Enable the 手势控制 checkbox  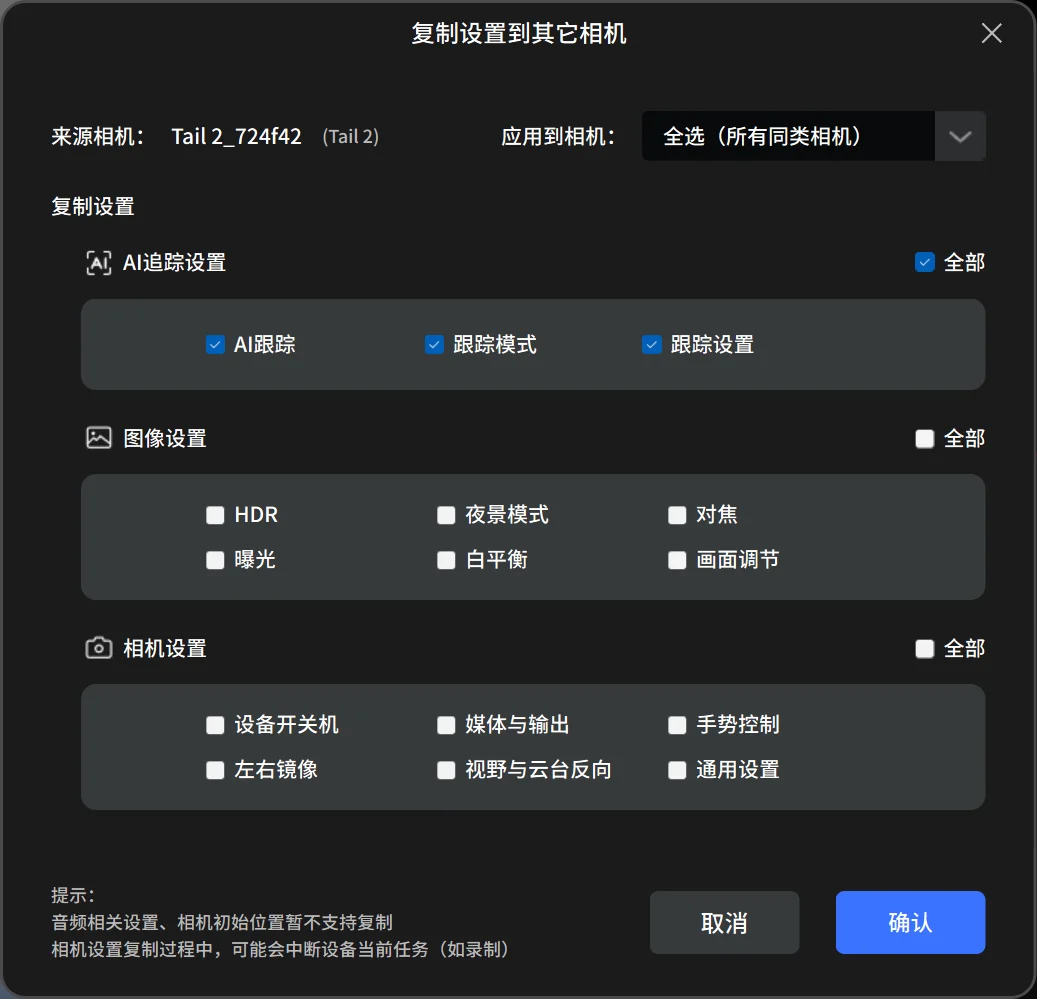tap(677, 725)
